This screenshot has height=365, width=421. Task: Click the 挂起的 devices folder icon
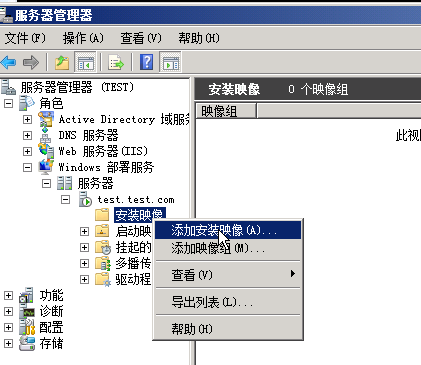coord(103,247)
